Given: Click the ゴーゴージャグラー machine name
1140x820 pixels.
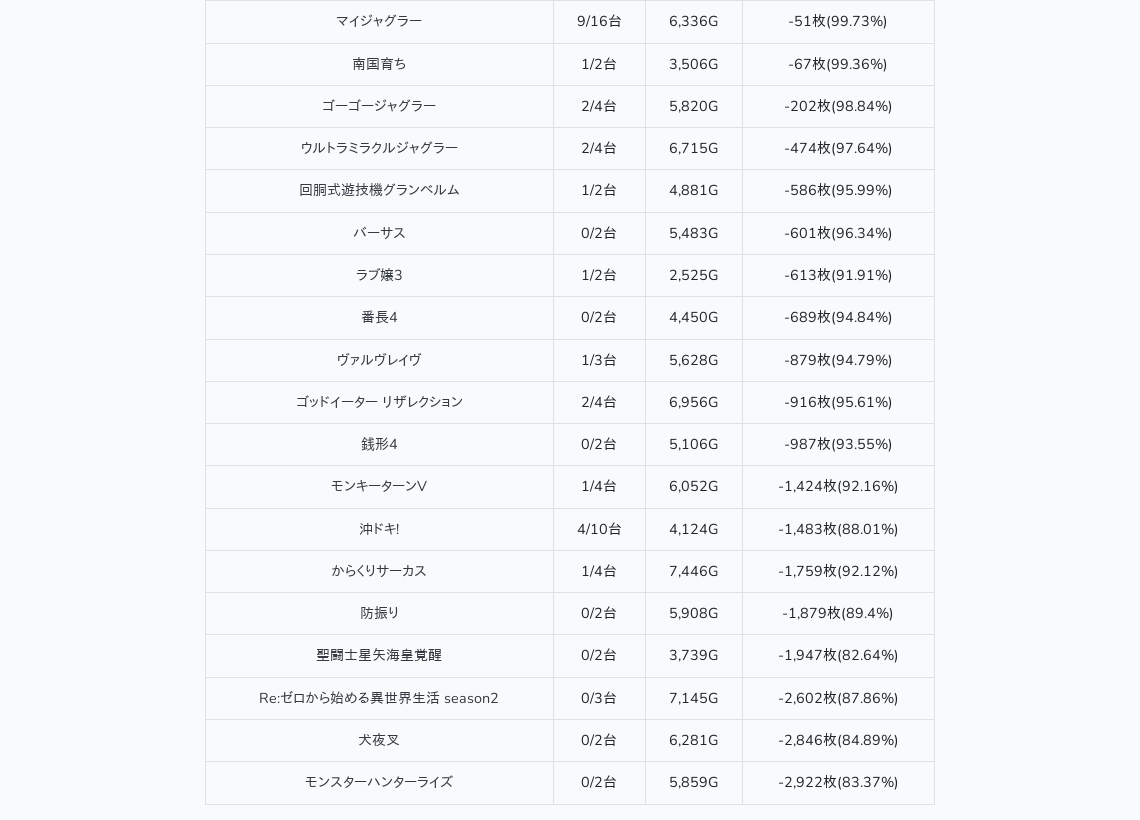Looking at the screenshot, I should [379, 106].
